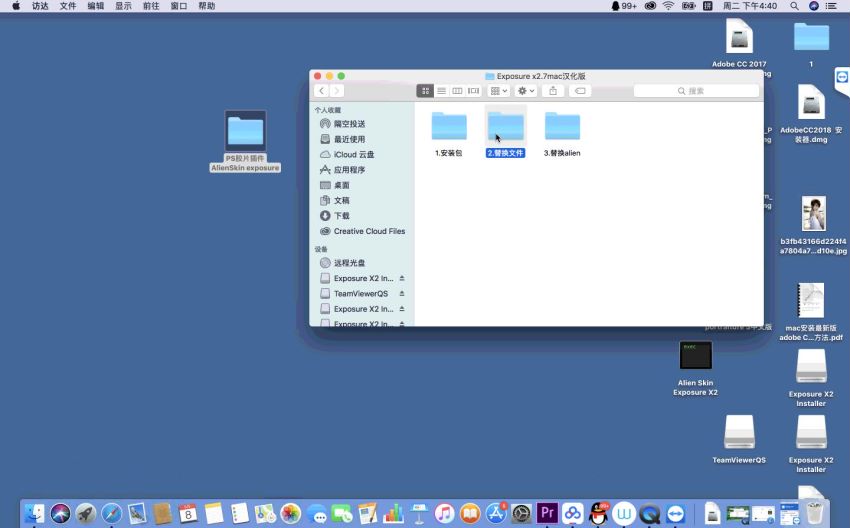Click the Wi-Fi status icon

[x=668, y=6]
